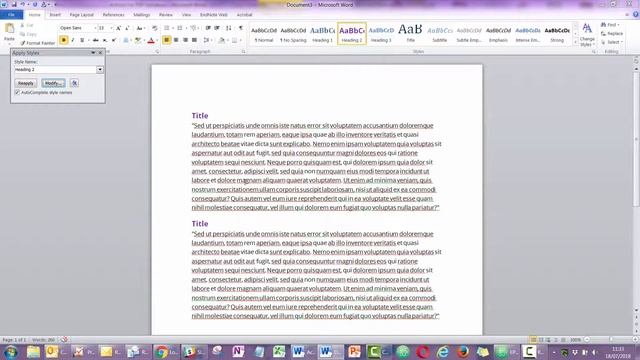Click the zoom slider in the status bar
Screen dimensions: 640x360
point(611,340)
